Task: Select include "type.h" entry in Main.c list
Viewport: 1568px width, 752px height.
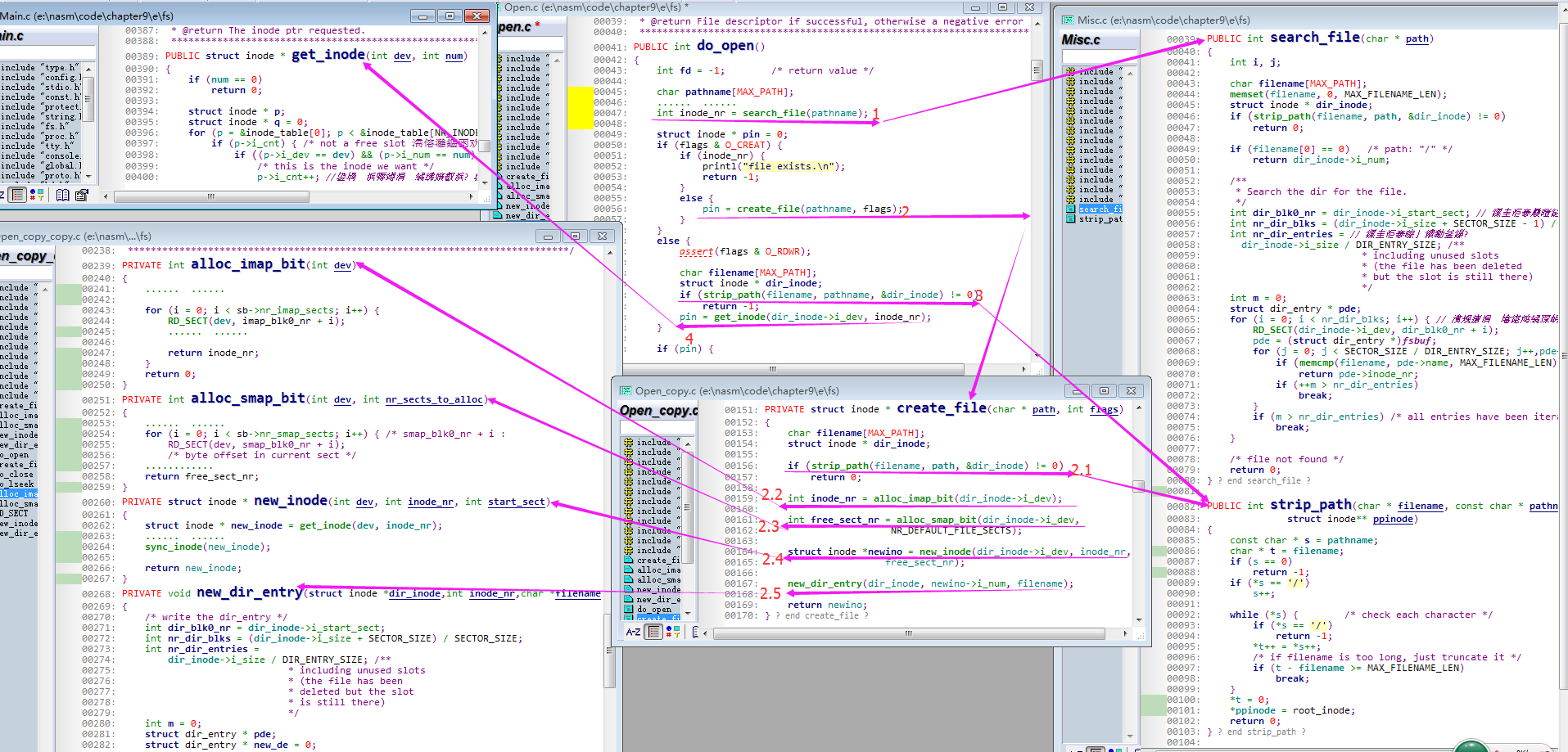Action: tap(41, 68)
